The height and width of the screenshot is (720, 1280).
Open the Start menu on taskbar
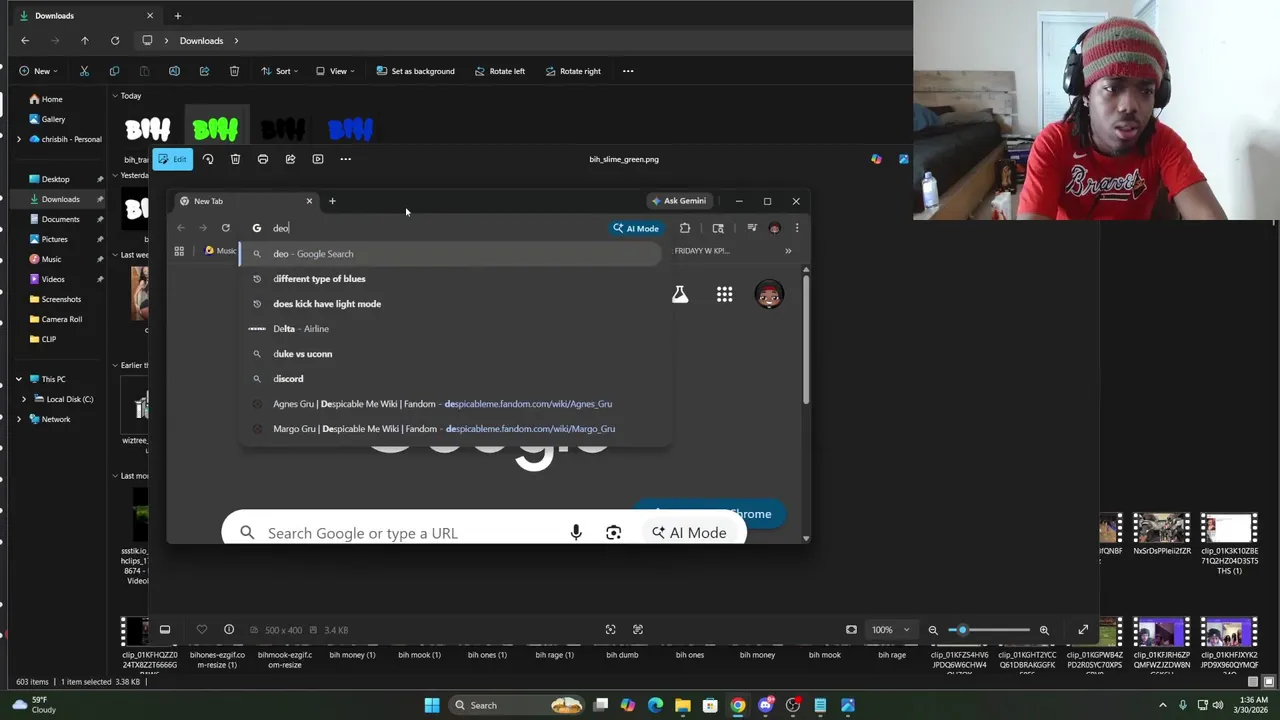pyautogui.click(x=432, y=705)
